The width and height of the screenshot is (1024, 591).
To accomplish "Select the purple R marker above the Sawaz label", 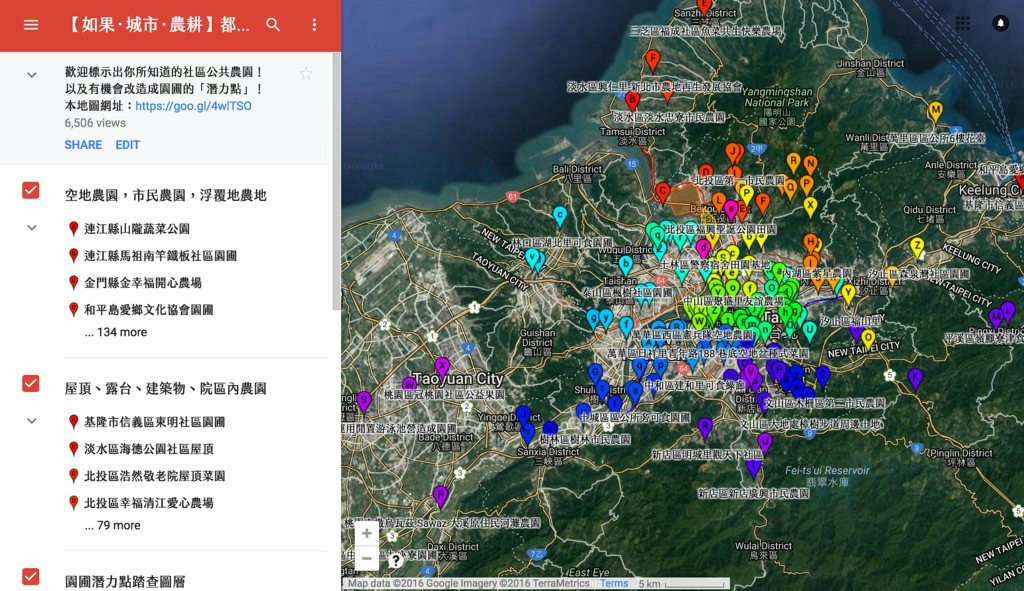I will pos(440,496).
